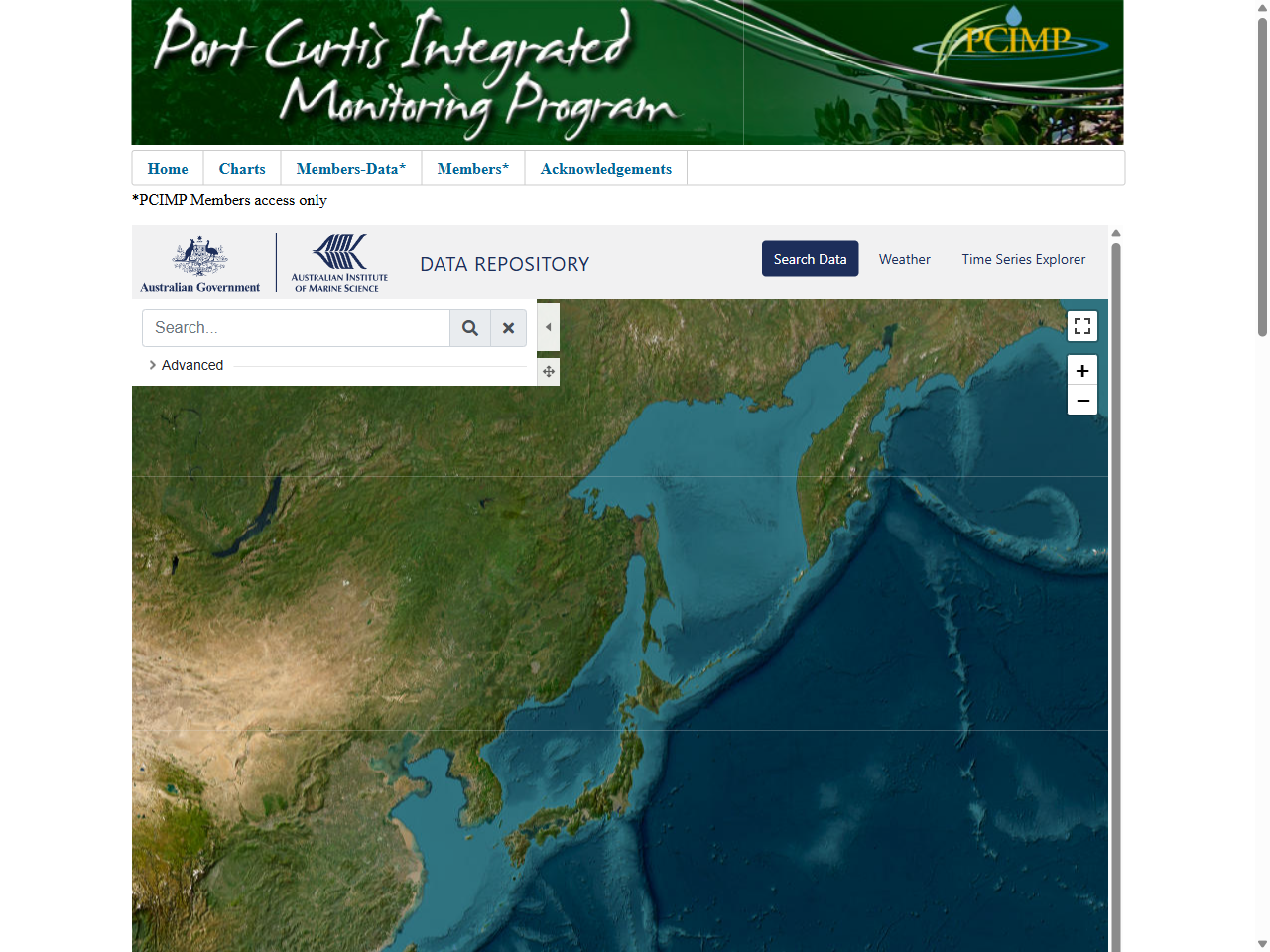This screenshot has height=952, width=1270.
Task: Open the Acknowledgements page
Action: pos(605,169)
